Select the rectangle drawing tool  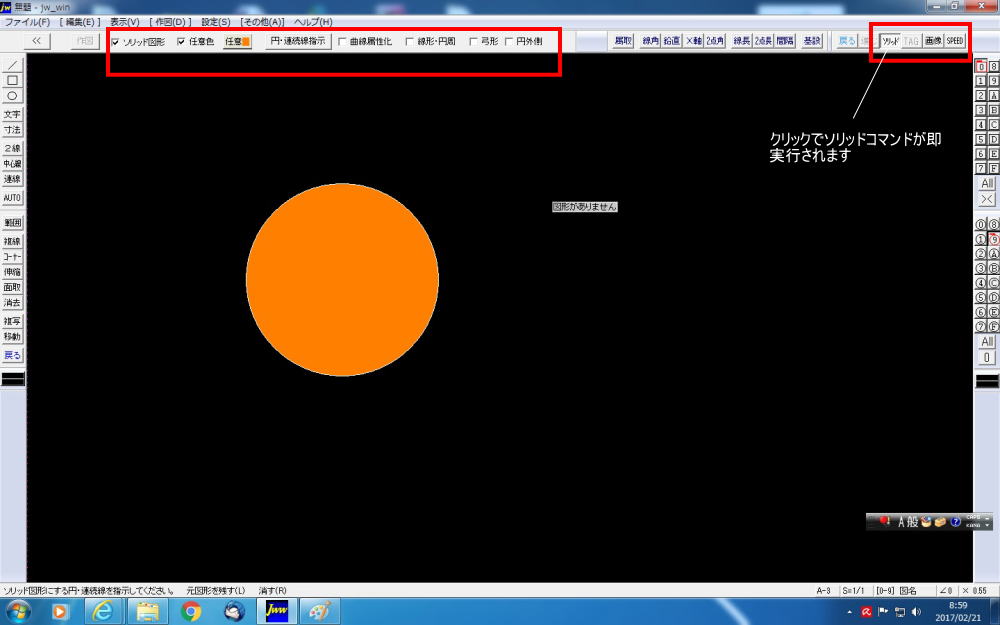12,80
